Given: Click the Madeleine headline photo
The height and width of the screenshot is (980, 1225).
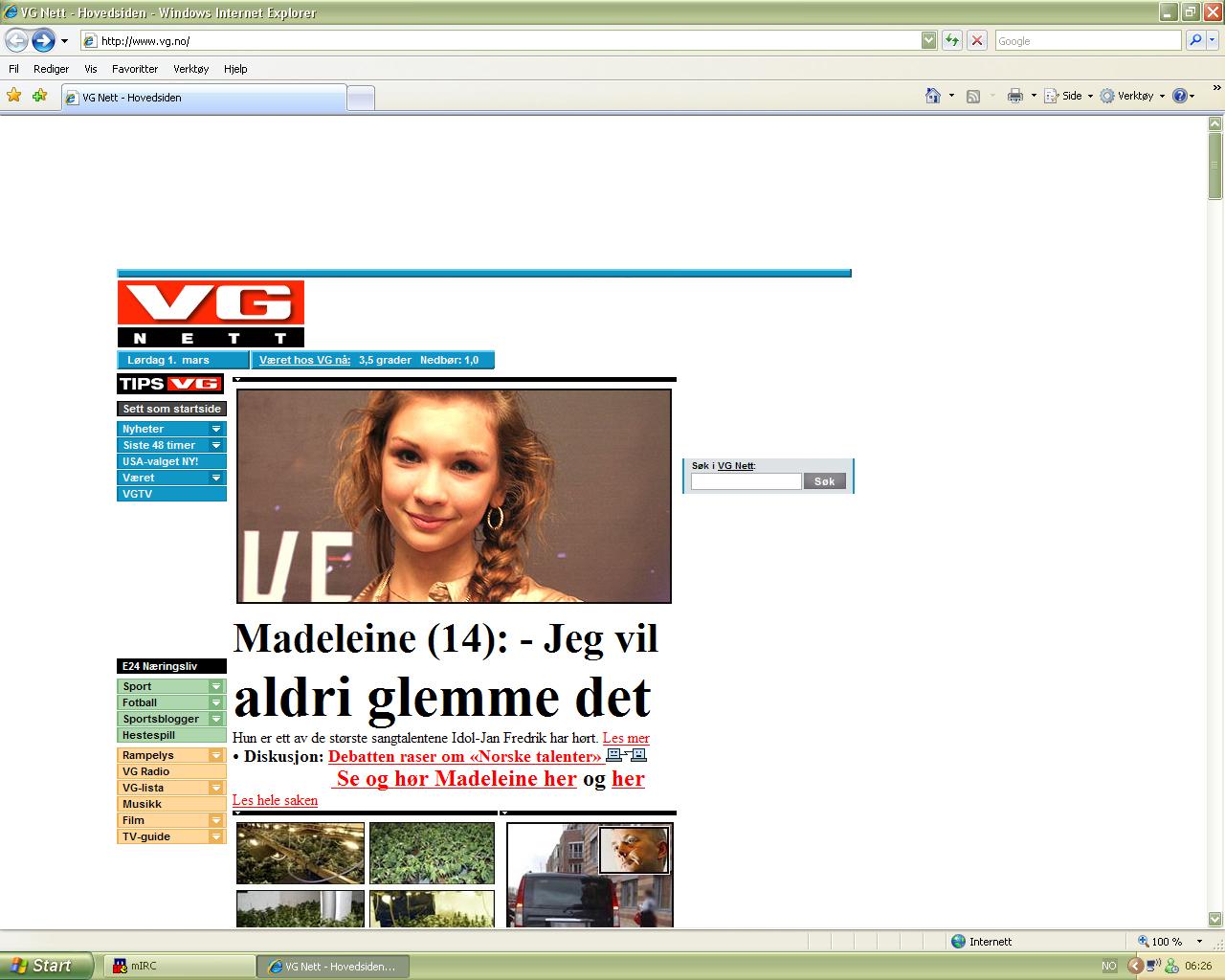Looking at the screenshot, I should (454, 496).
